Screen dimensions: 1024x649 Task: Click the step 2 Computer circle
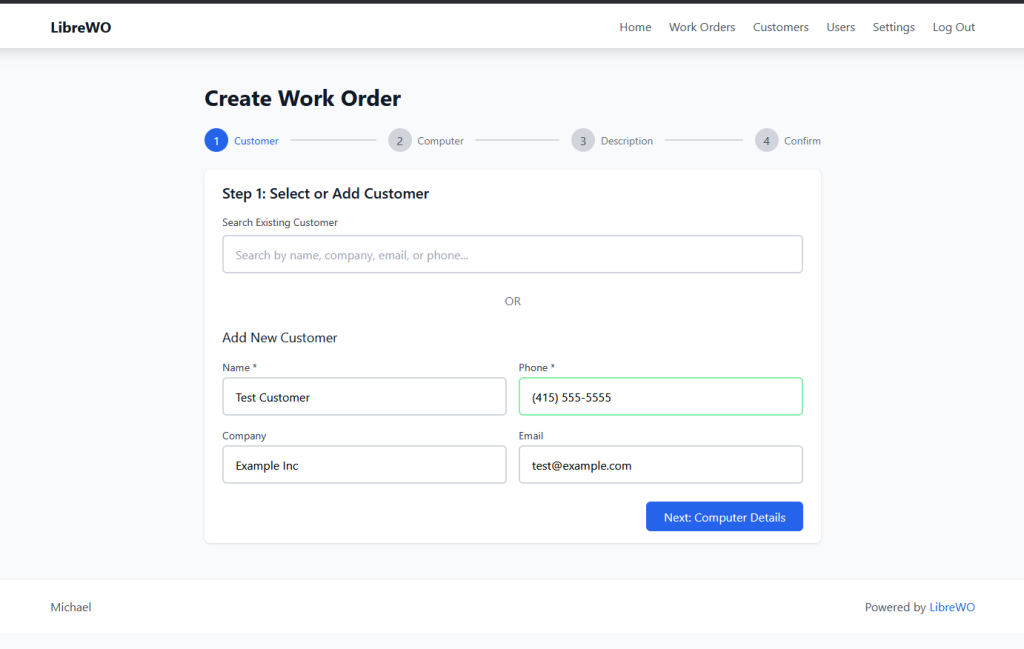click(x=399, y=140)
